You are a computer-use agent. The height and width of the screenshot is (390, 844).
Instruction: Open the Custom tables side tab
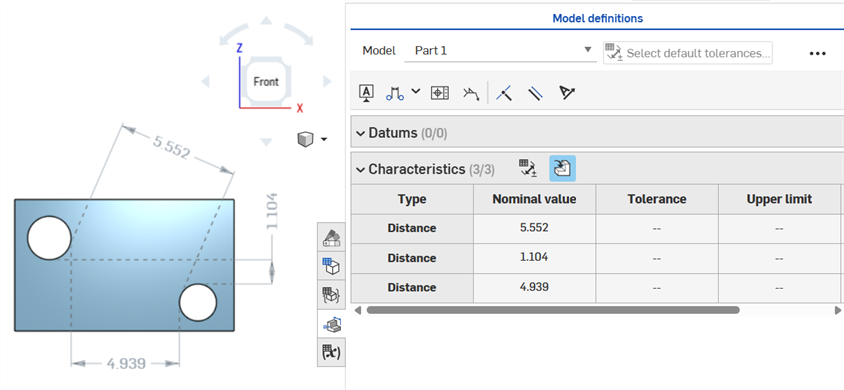(331, 295)
